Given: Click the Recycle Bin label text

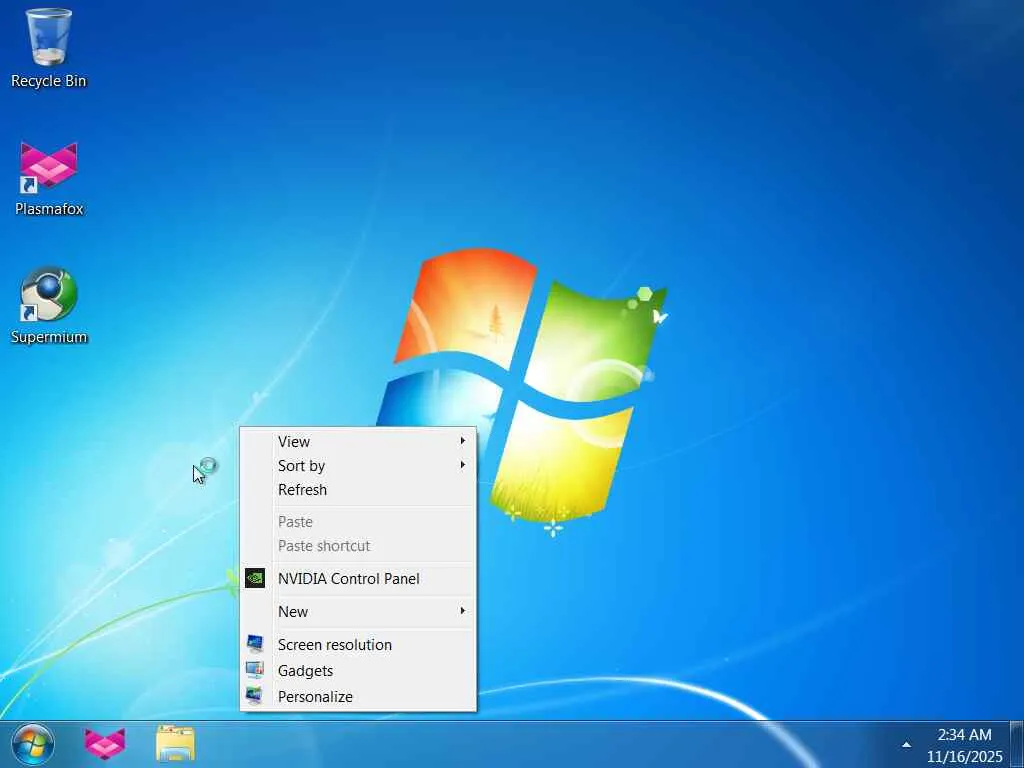Looking at the screenshot, I should [x=49, y=81].
